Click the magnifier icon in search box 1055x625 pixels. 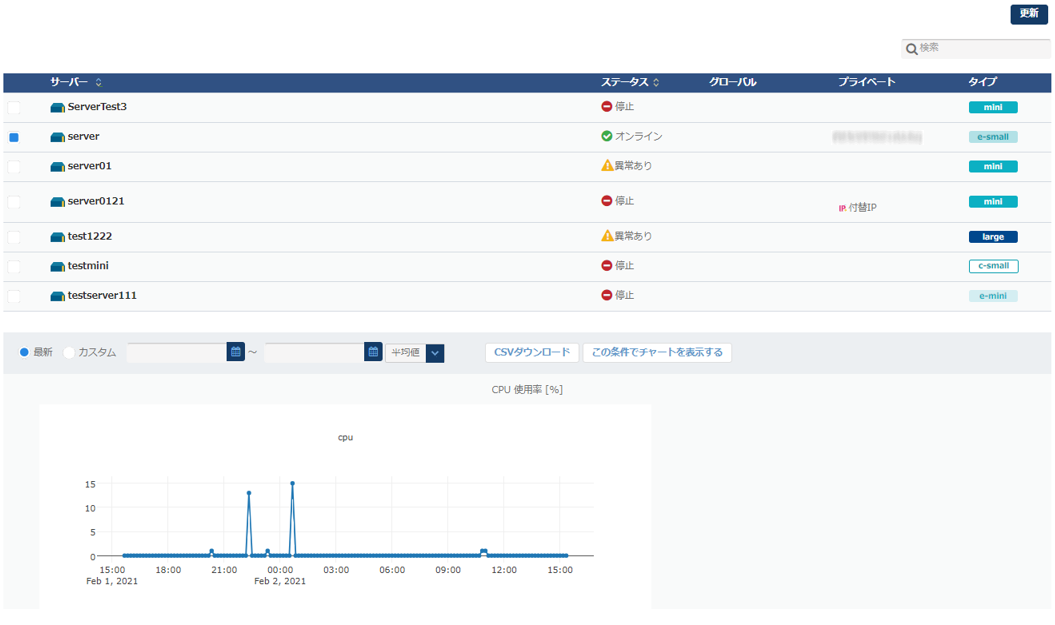911,49
